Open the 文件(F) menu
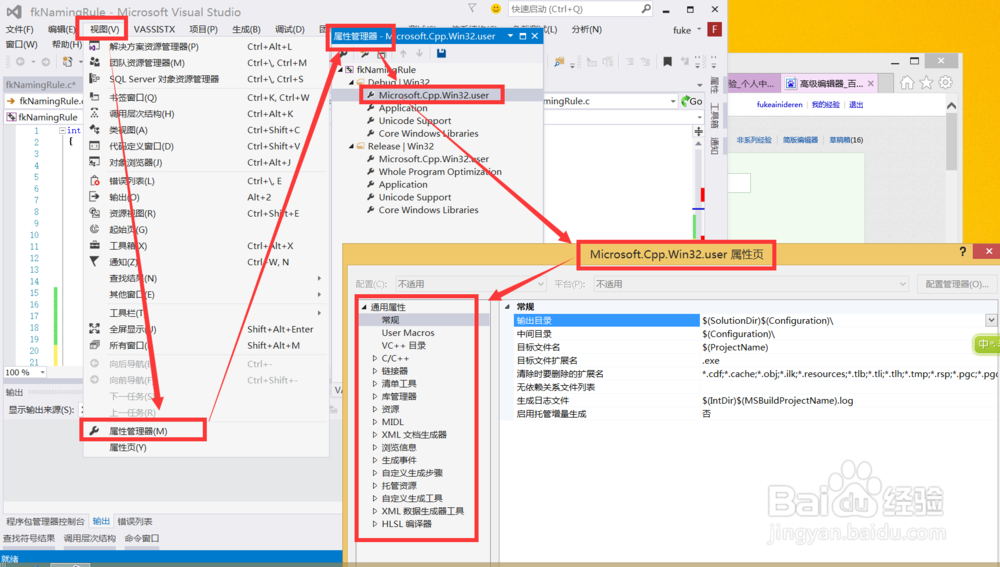This screenshot has width=1000, height=567. coord(20,29)
